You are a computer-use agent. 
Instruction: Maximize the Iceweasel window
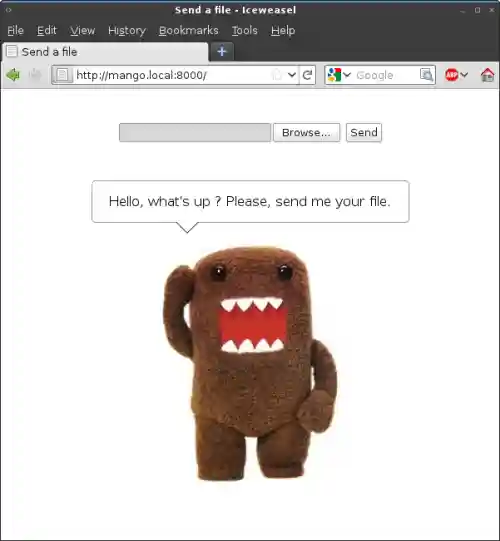pos(477,10)
